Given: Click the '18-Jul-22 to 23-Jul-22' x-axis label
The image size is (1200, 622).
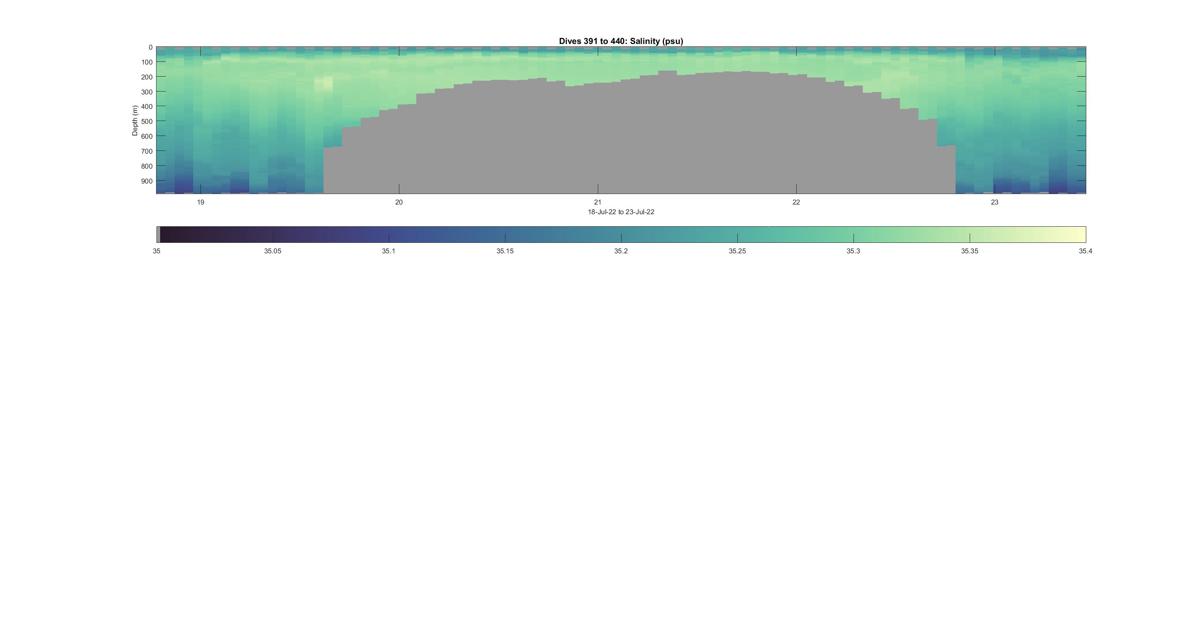Looking at the screenshot, I should pyautogui.click(x=621, y=212).
